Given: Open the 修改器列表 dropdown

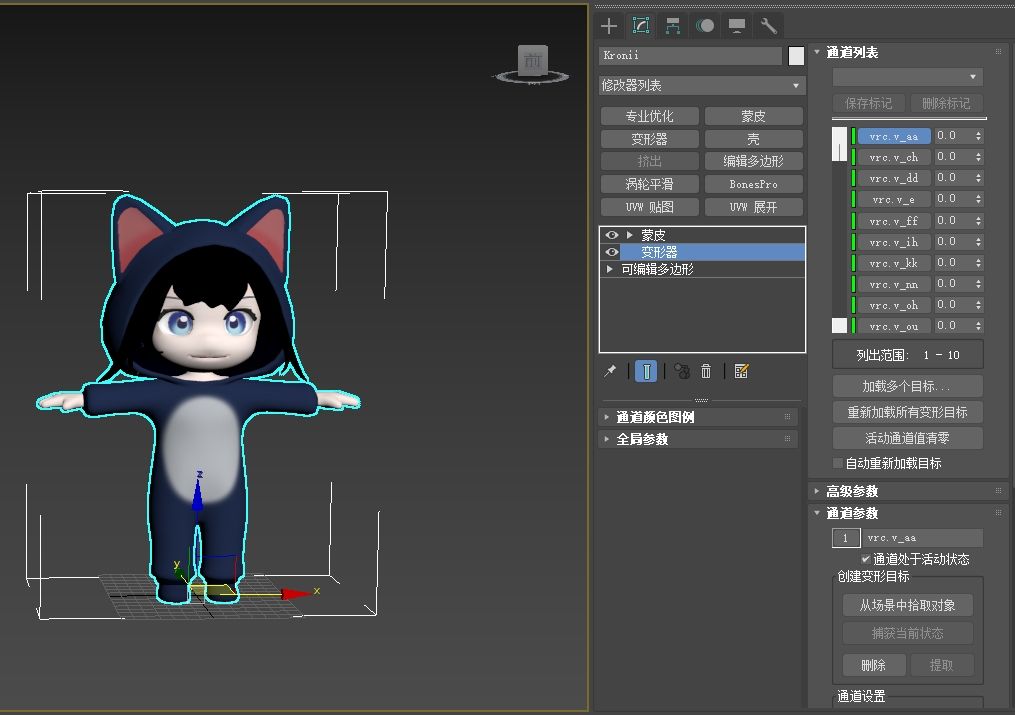Looking at the screenshot, I should (x=701, y=86).
